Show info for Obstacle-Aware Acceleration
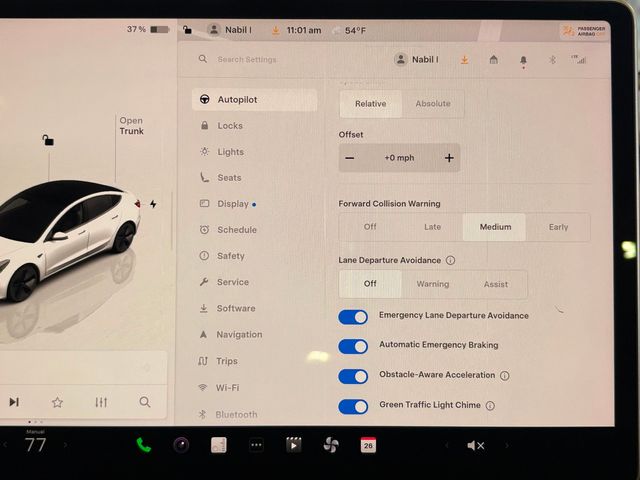Image resolution: width=640 pixels, height=480 pixels. tap(504, 376)
